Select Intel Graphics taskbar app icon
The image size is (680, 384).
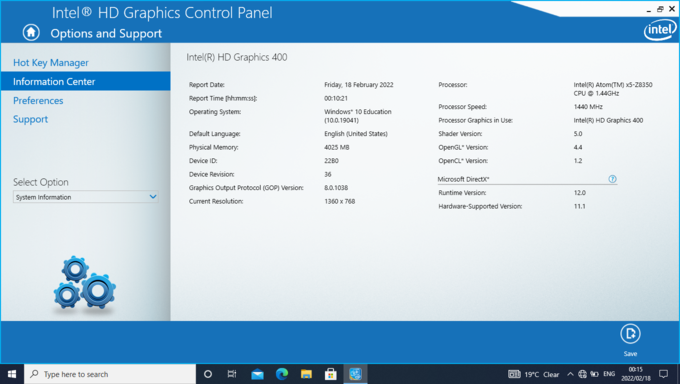pos(355,374)
